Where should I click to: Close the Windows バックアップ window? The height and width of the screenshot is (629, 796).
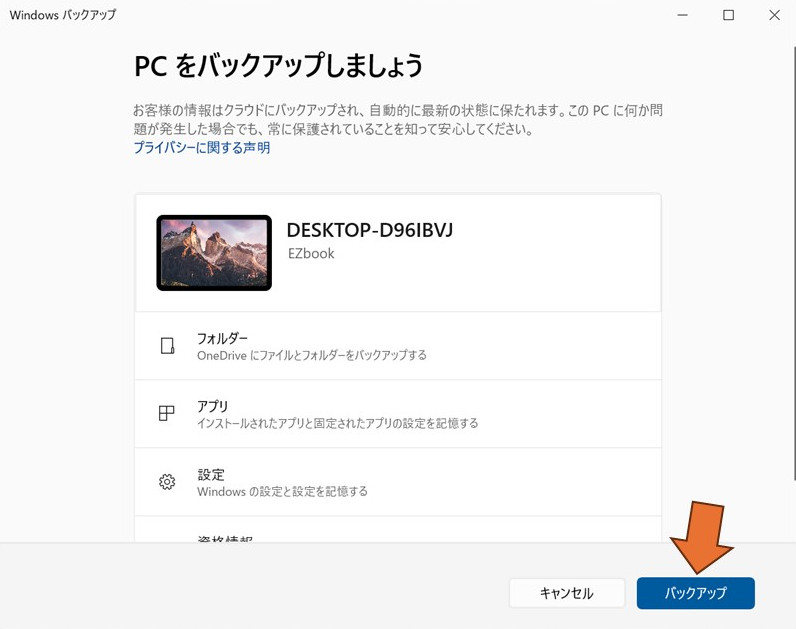[774, 15]
